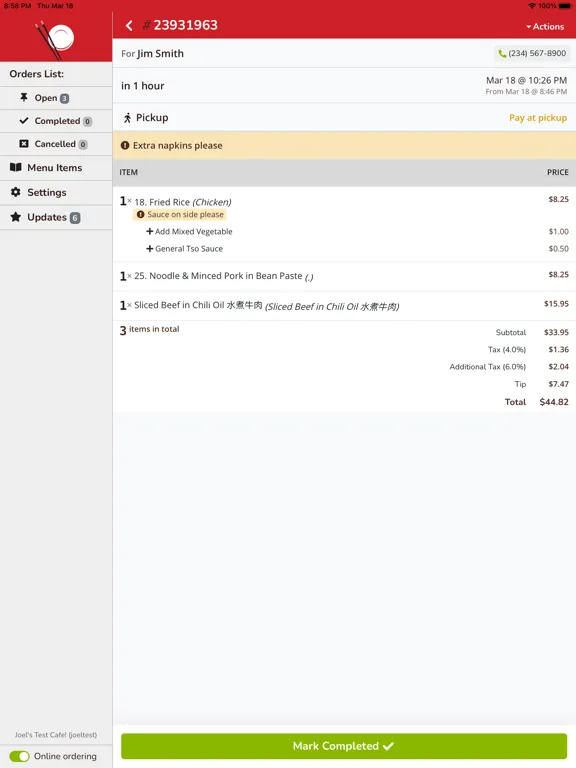Click the X box icon beside Cancelled
The image size is (576, 768).
pyautogui.click(x=24, y=144)
